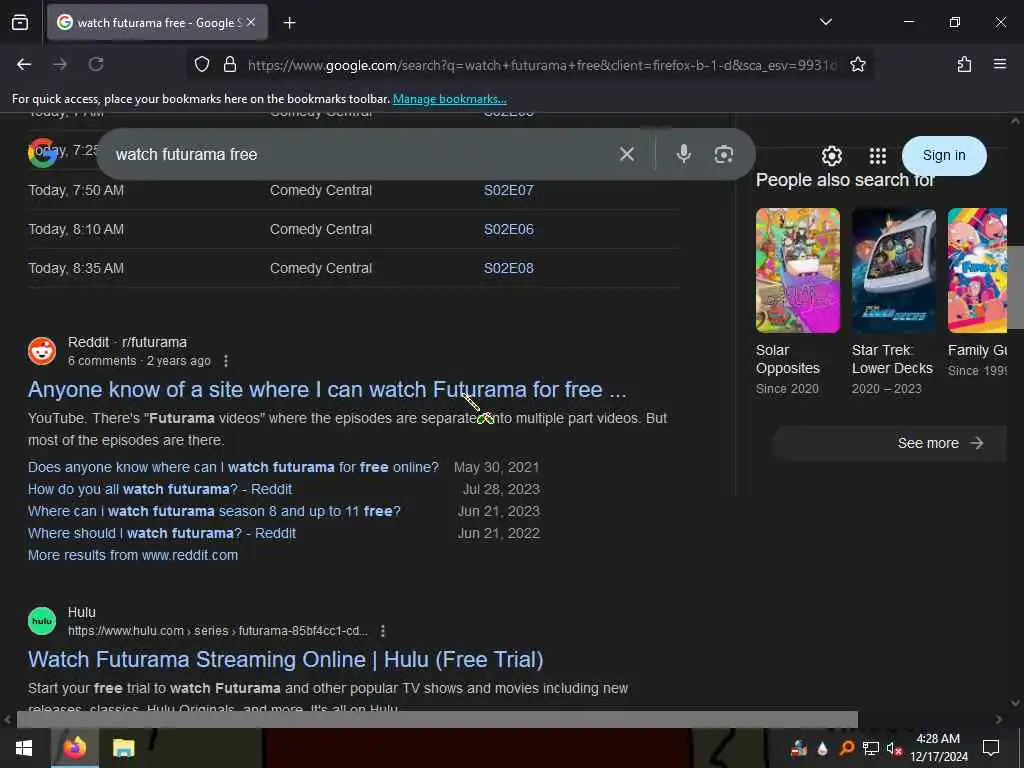Select 'Today, 8:10 AM' showtime text
This screenshot has height=768, width=1024.
point(76,230)
